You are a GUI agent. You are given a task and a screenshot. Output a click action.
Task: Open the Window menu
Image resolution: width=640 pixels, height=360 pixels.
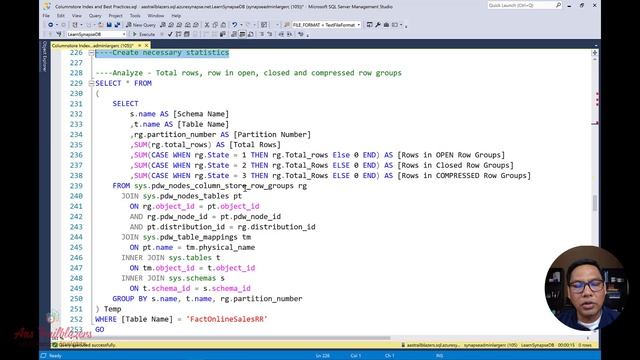[x=156, y=16]
